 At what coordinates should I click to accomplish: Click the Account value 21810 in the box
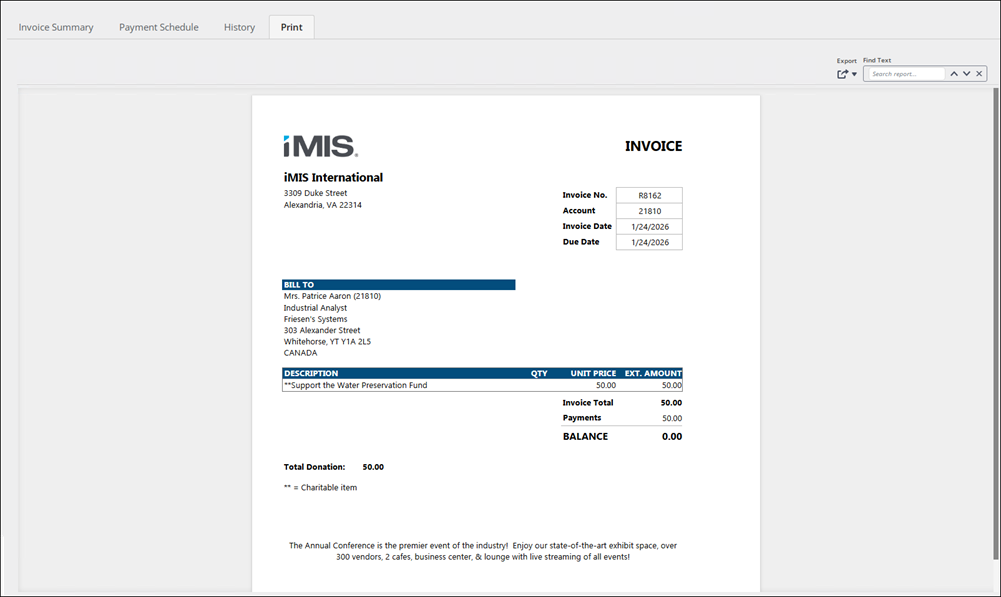coord(650,211)
